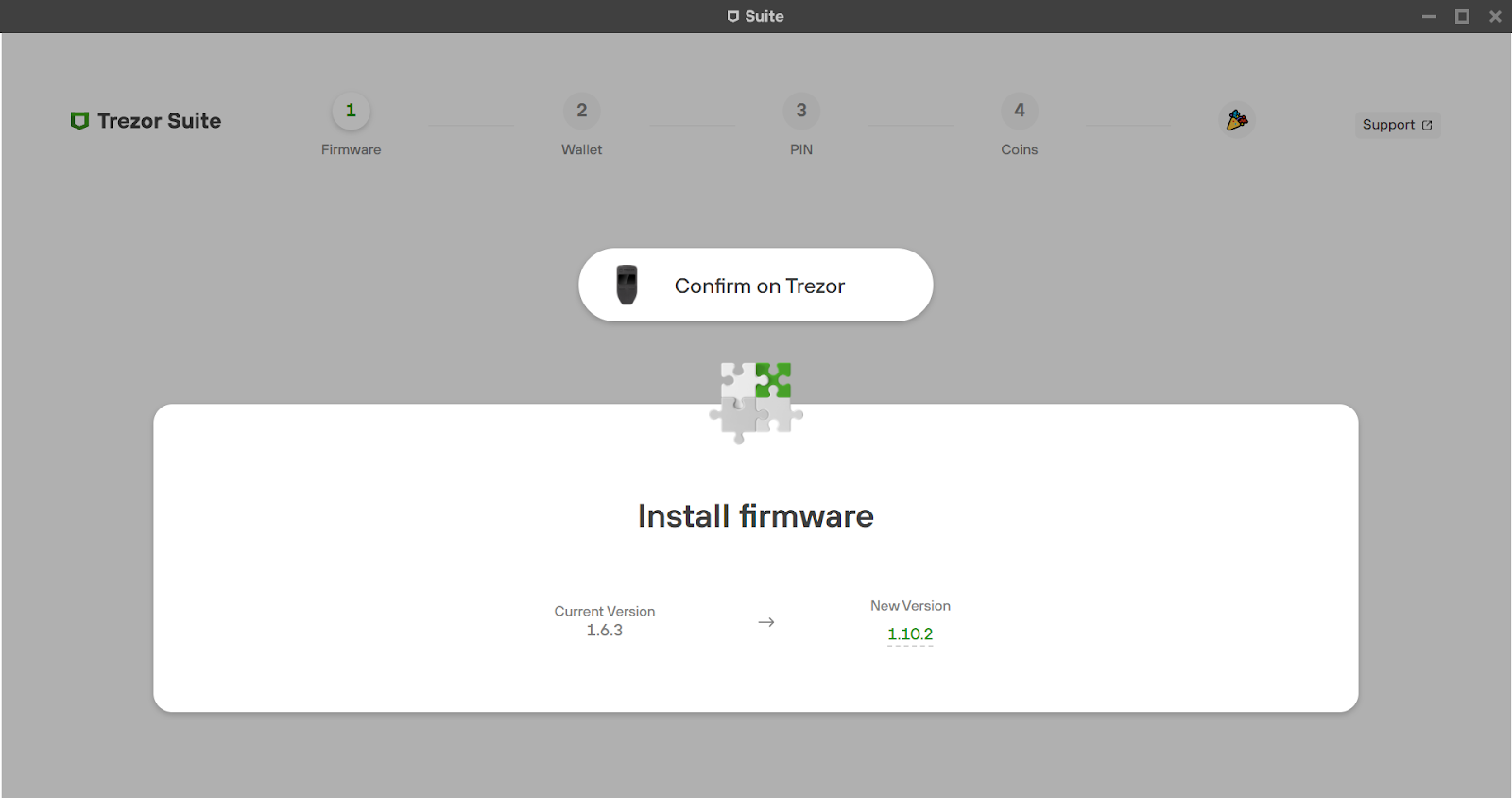This screenshot has width=1512, height=798.
Task: Click the PIN step label
Action: [x=801, y=149]
